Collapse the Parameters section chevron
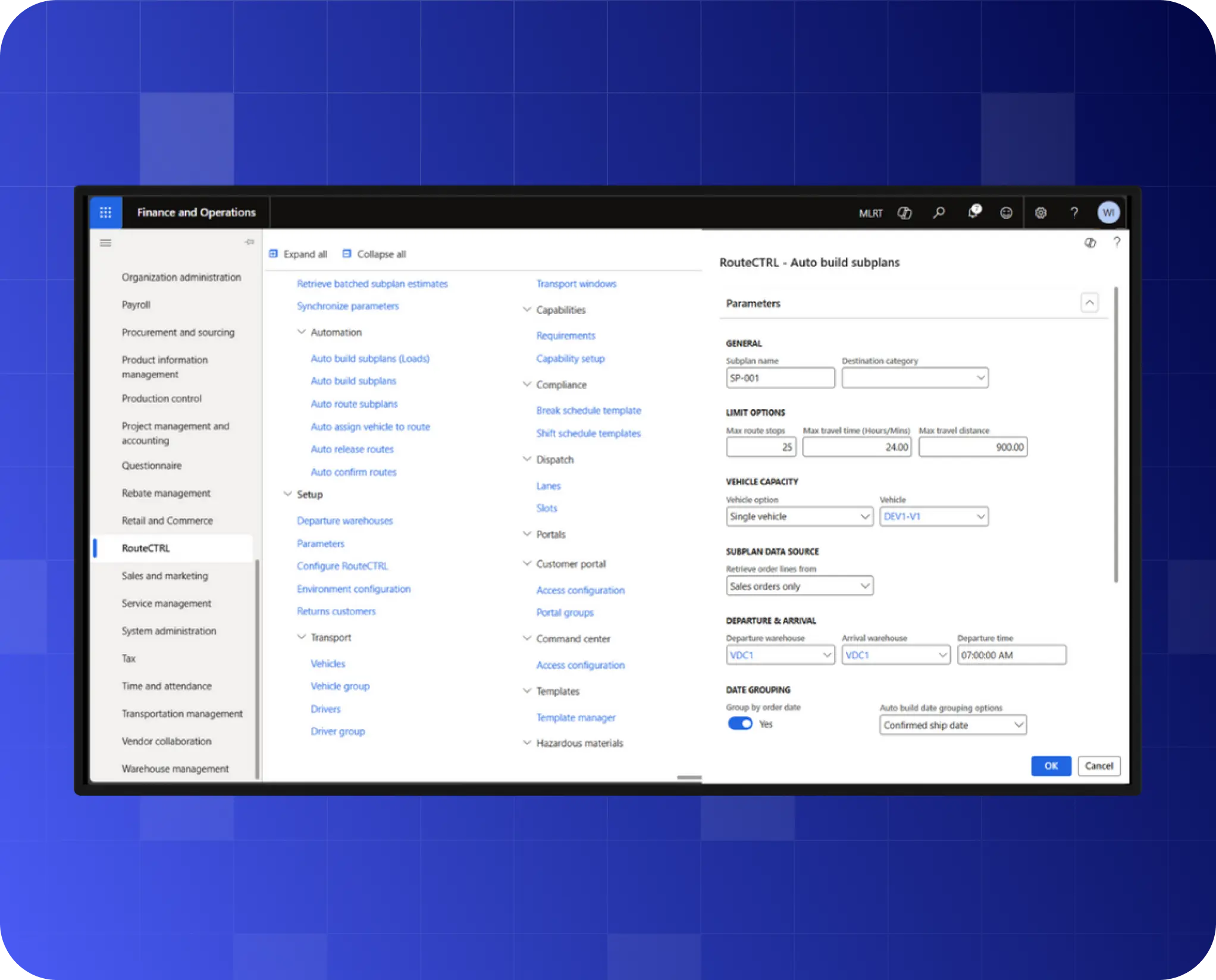This screenshot has width=1216, height=980. [x=1089, y=303]
